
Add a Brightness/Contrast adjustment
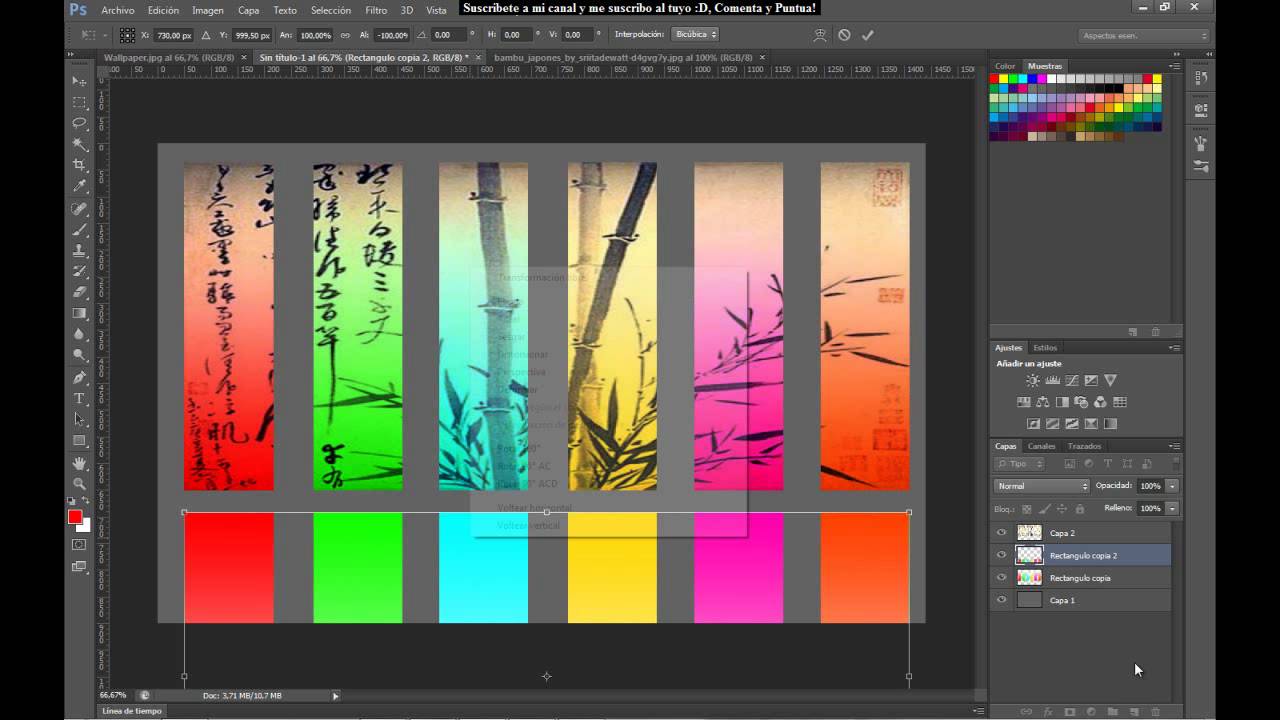(1033, 381)
